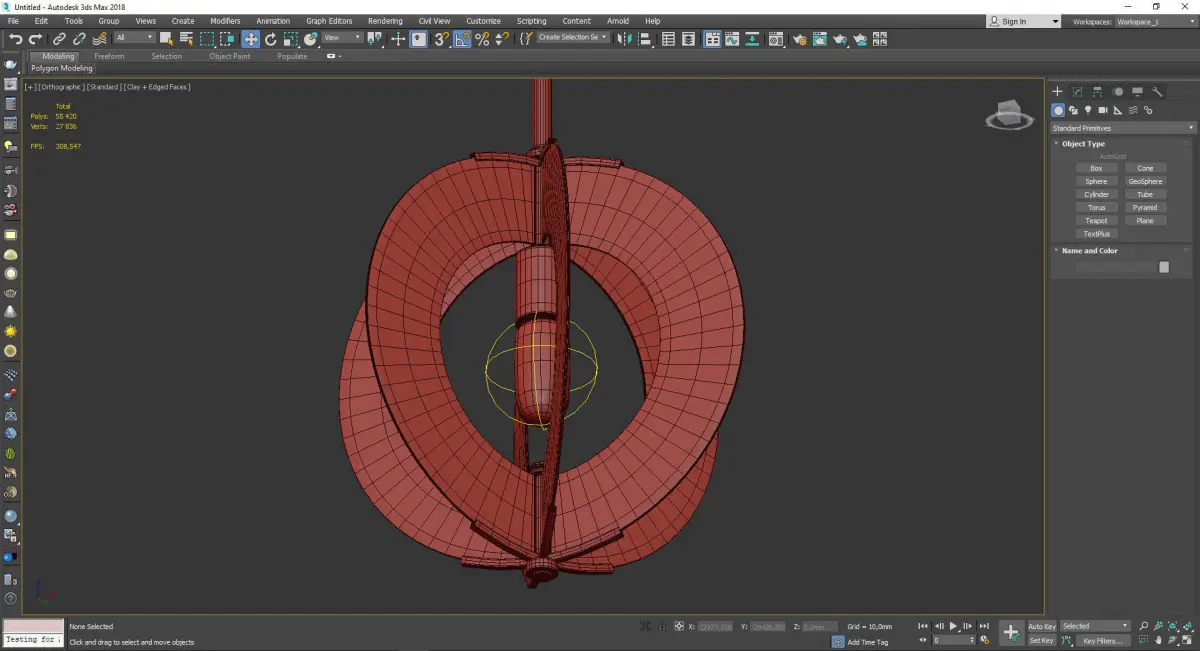Image resolution: width=1200 pixels, height=651 pixels.
Task: Select the Move transform tool
Action: tap(250, 39)
